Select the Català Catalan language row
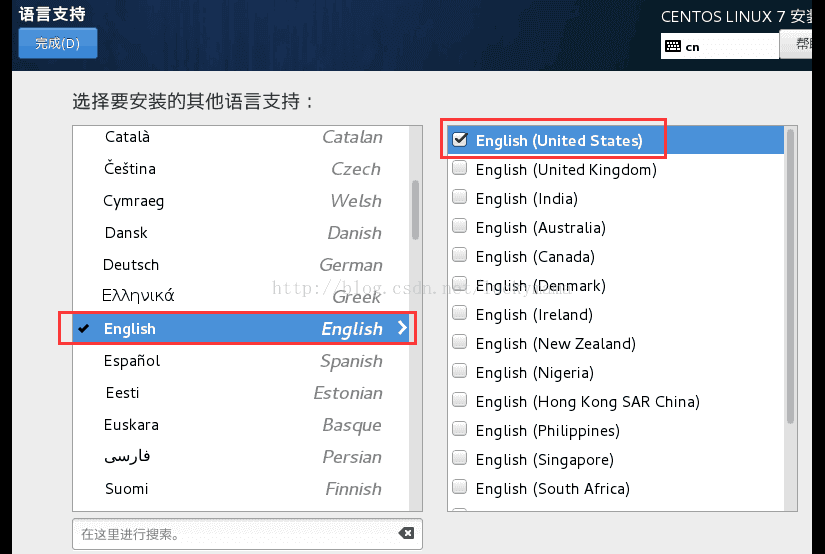The width and height of the screenshot is (825, 554). (x=240, y=137)
